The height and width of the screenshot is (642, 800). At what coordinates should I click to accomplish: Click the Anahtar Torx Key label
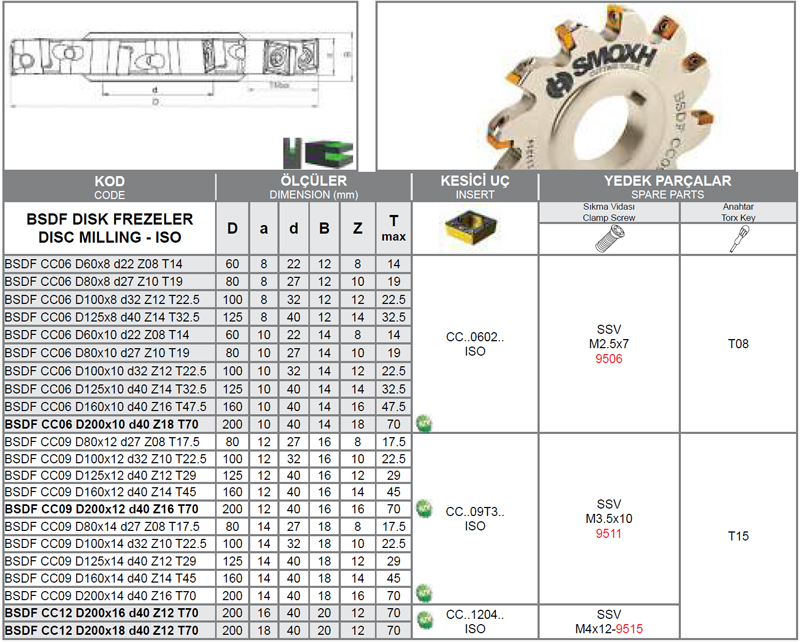tap(738, 212)
